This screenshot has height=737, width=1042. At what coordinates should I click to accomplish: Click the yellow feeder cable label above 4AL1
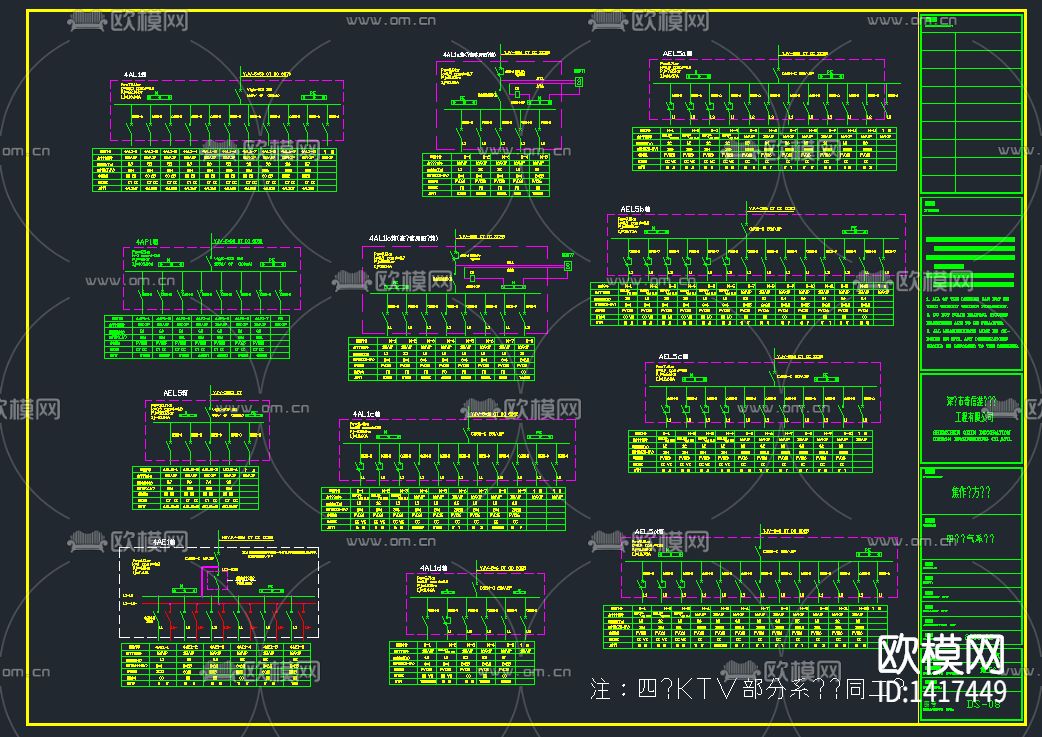click(x=266, y=74)
